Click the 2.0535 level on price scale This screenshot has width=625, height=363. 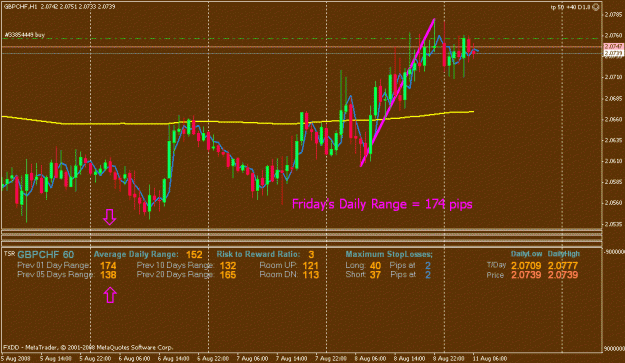(x=613, y=224)
